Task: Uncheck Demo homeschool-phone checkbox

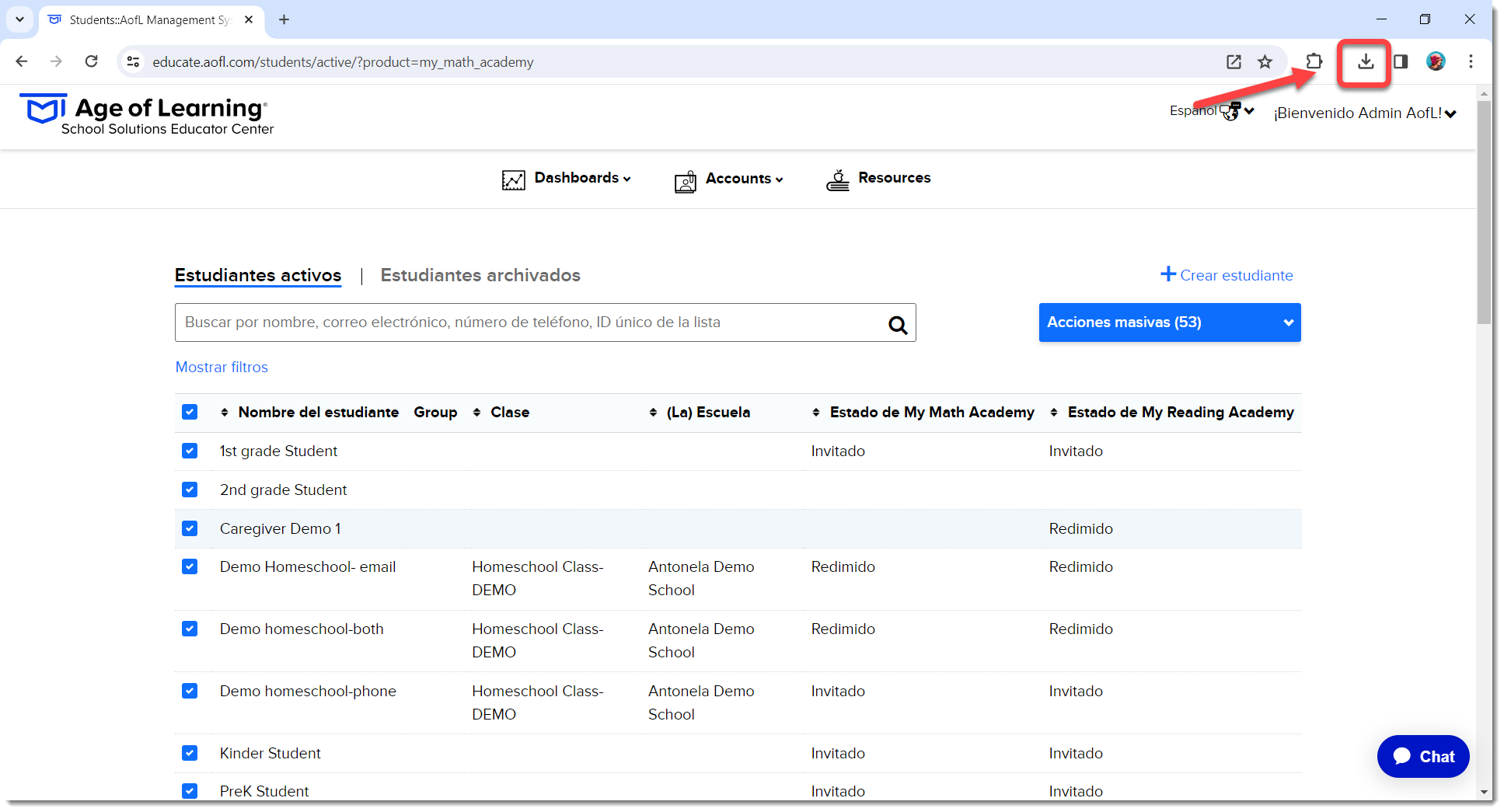Action: coord(190,691)
